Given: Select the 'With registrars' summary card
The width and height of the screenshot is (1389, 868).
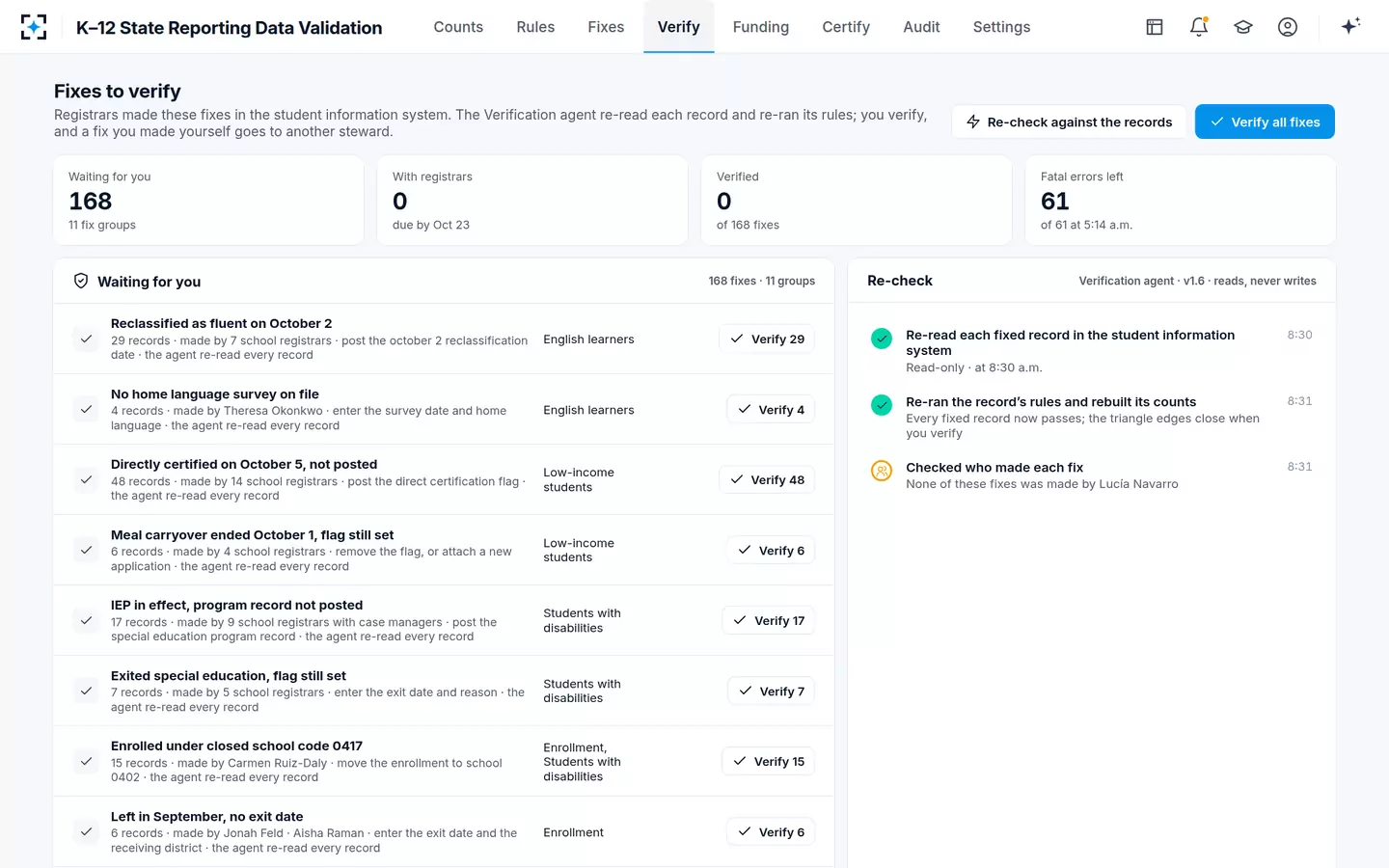Looking at the screenshot, I should (x=532, y=201).
